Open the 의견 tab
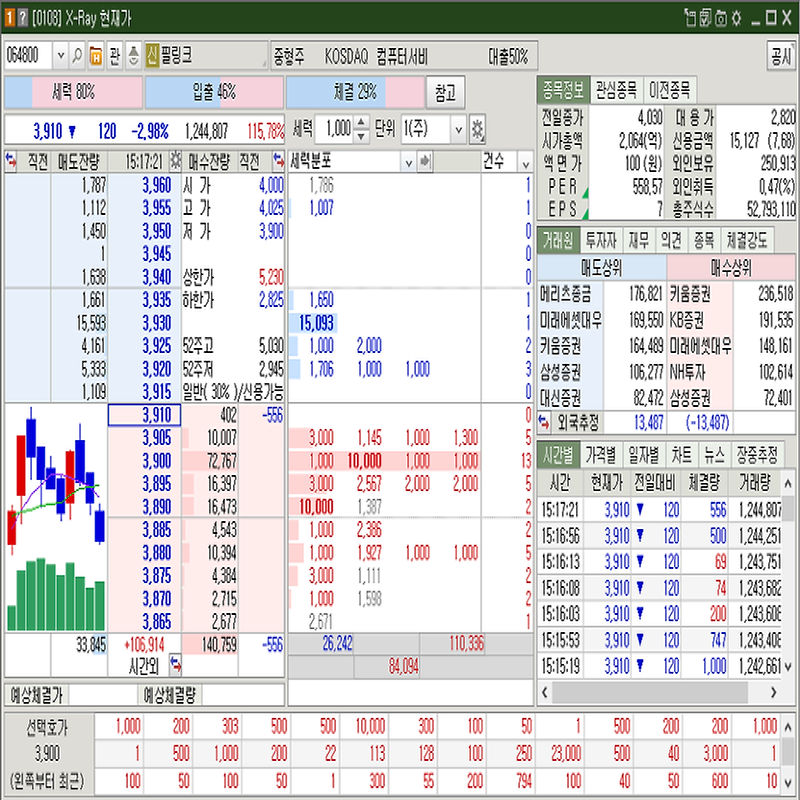This screenshot has height=800, width=800. pyautogui.click(x=671, y=240)
